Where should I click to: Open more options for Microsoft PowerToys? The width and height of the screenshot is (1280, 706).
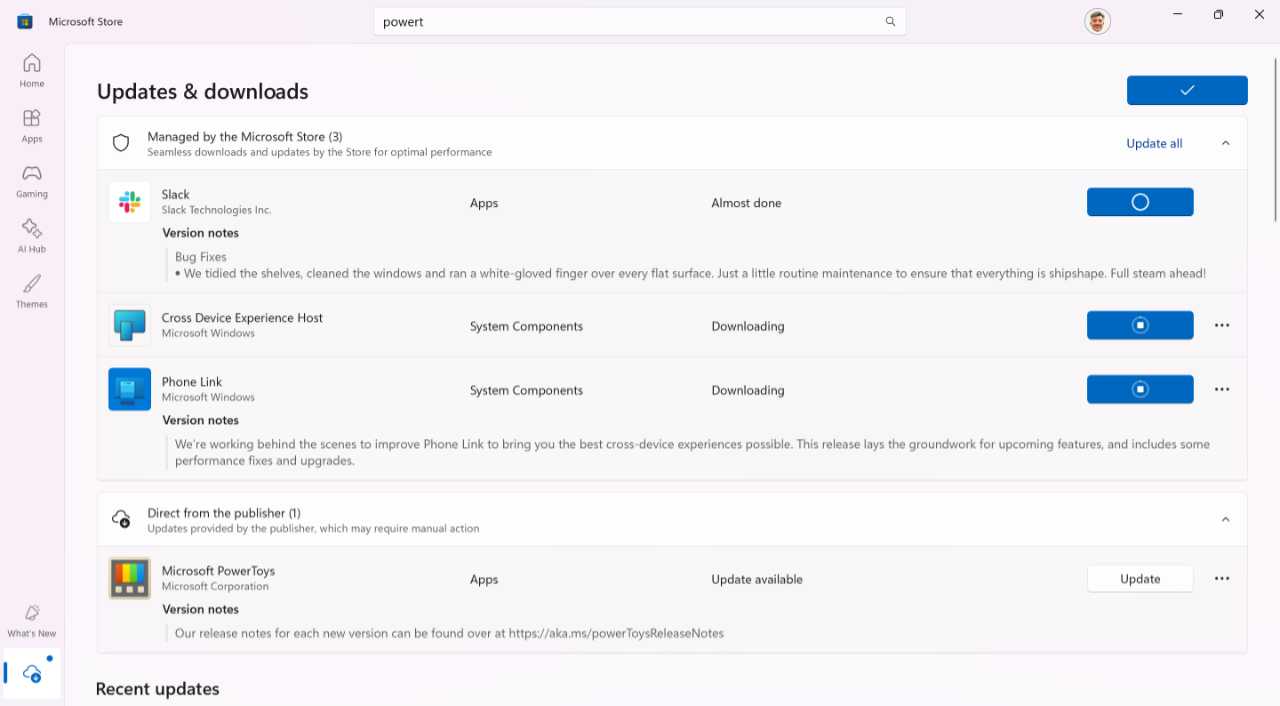click(x=1221, y=579)
